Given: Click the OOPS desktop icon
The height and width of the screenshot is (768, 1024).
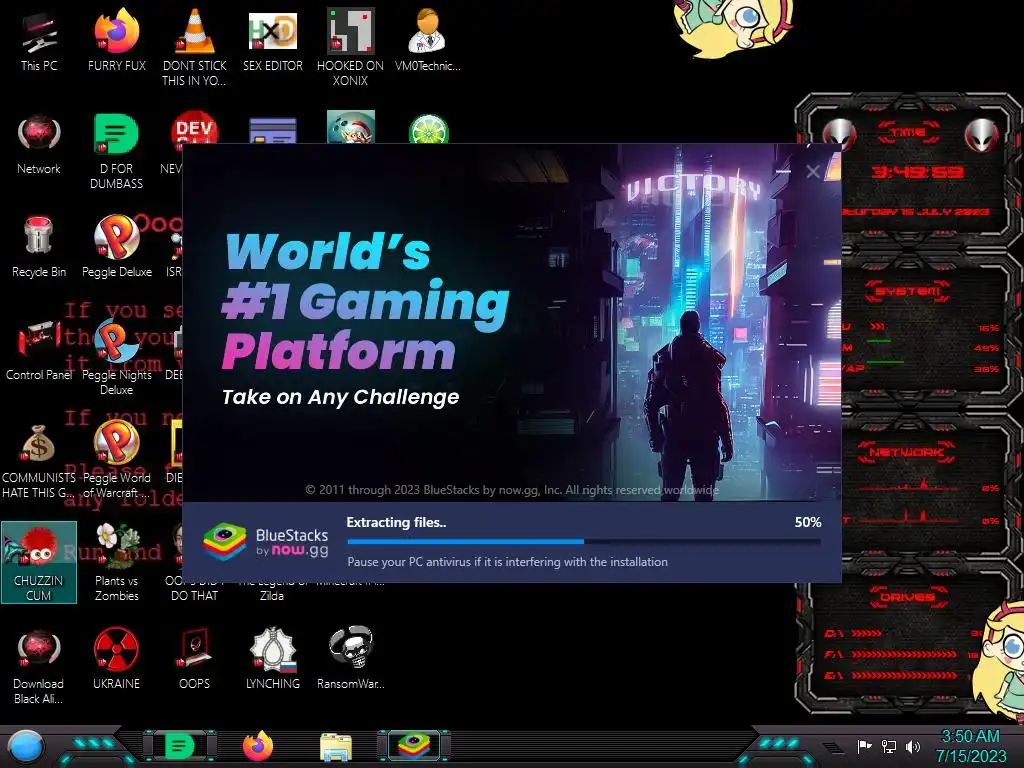Looking at the screenshot, I should click(194, 659).
